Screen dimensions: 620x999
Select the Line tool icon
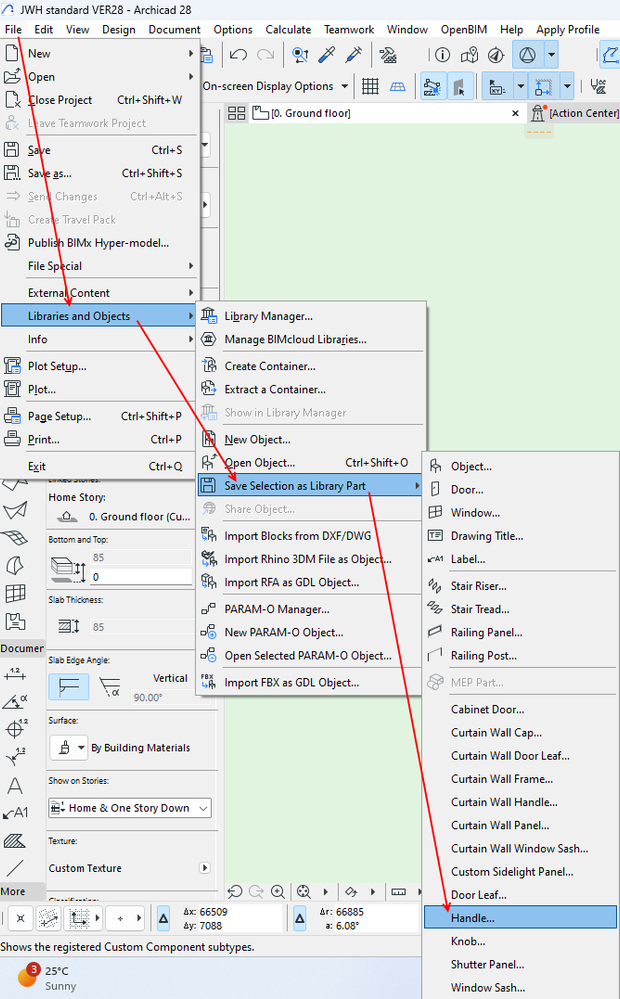click(15, 868)
